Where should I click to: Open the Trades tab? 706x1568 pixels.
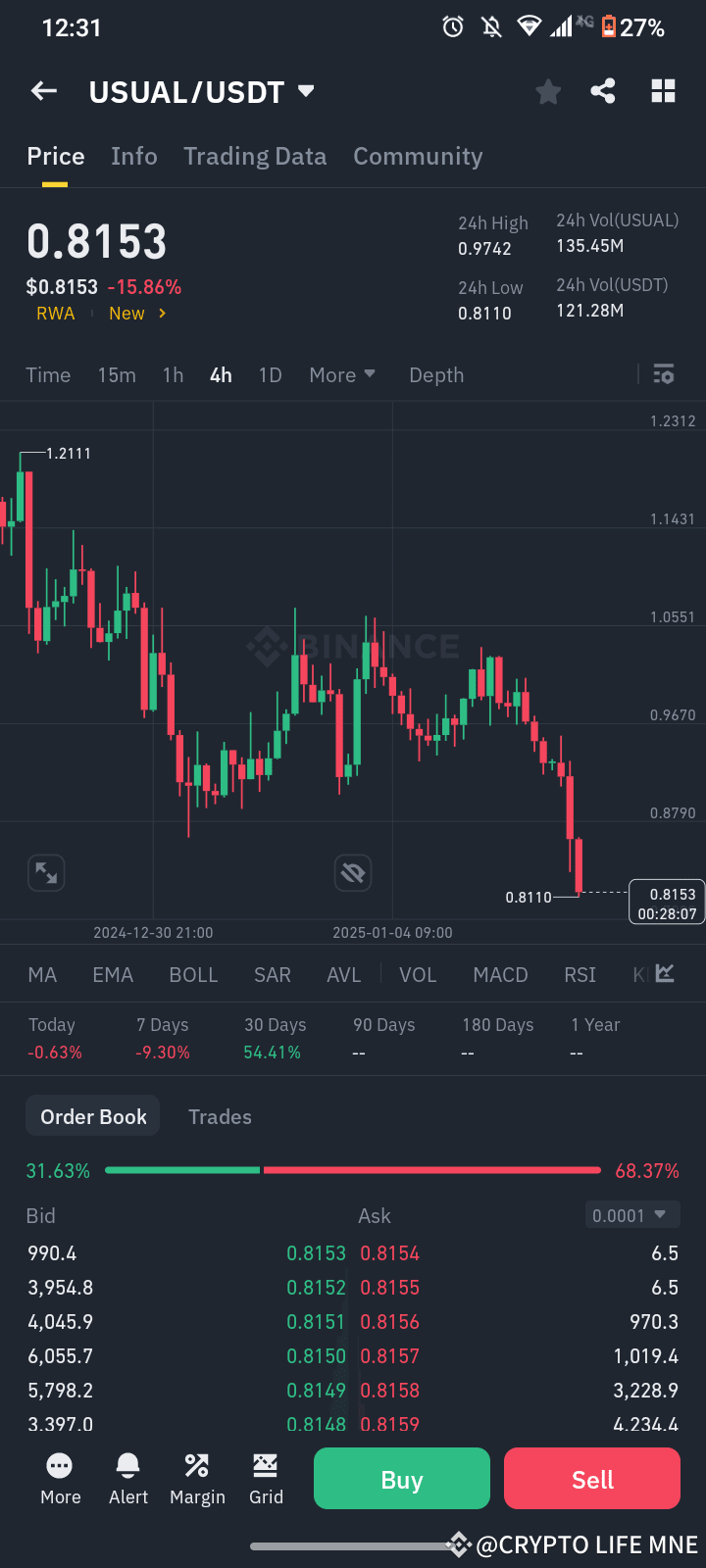tap(220, 1116)
